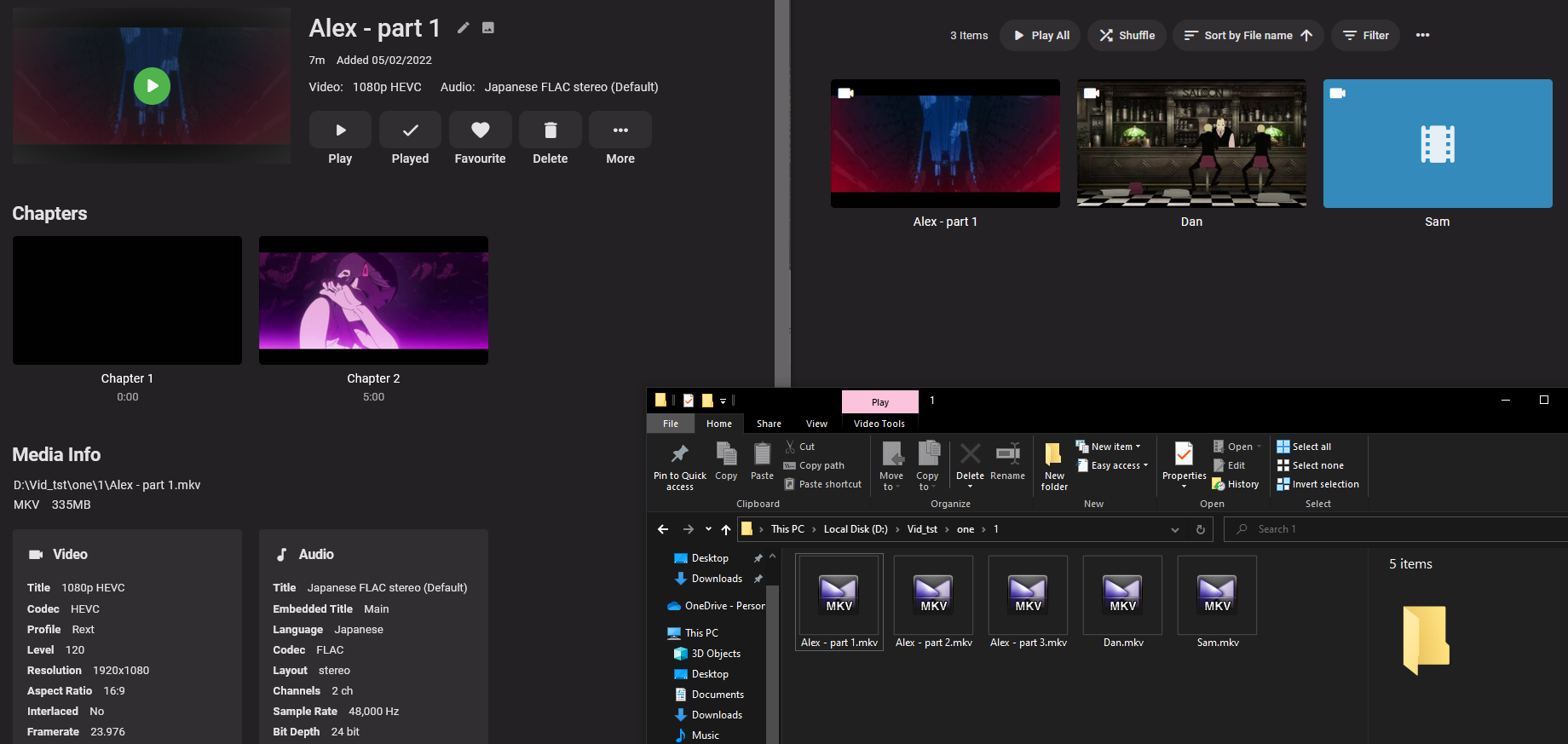Click the pencil edit icon beside the title
Screen dimensions: 1568x744
[x=463, y=28]
